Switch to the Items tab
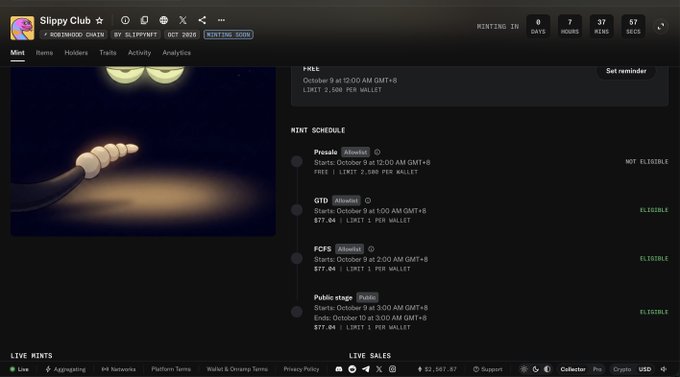680x377 pixels. (44, 52)
